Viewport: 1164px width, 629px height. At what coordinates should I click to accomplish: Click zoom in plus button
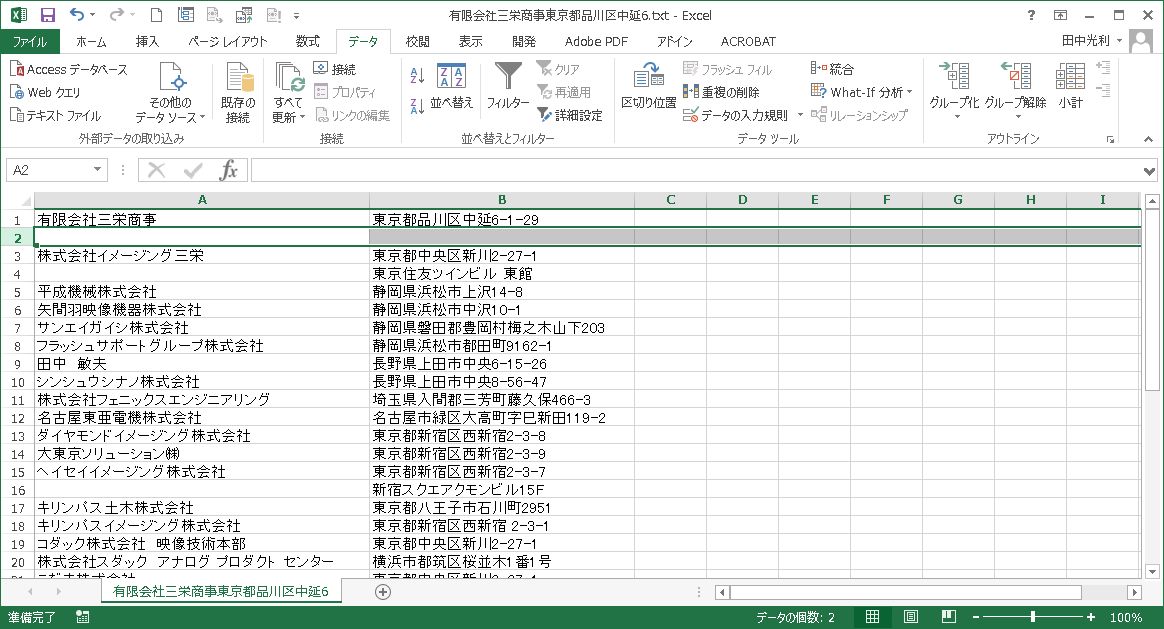pos(1091,617)
